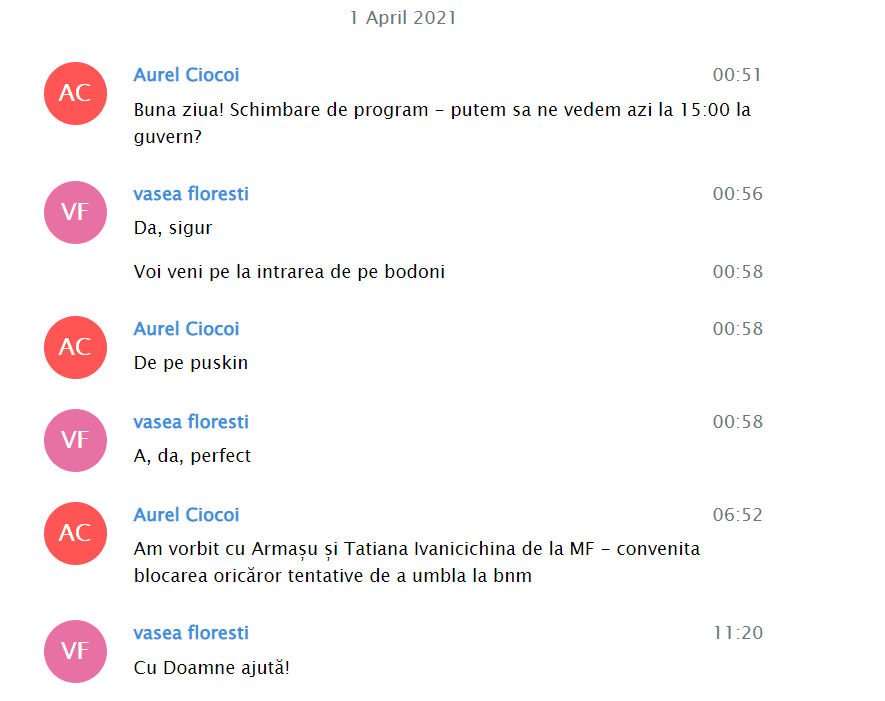
Task: Click the VF avatar beside 'Da, sigur'
Action: pyautogui.click(x=76, y=212)
